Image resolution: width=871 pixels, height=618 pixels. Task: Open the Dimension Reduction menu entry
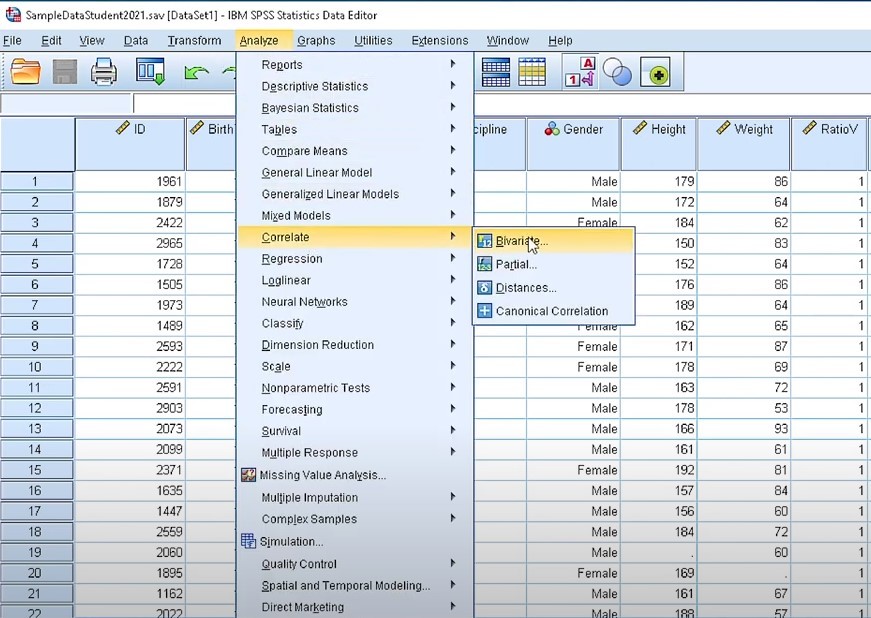(x=356, y=345)
